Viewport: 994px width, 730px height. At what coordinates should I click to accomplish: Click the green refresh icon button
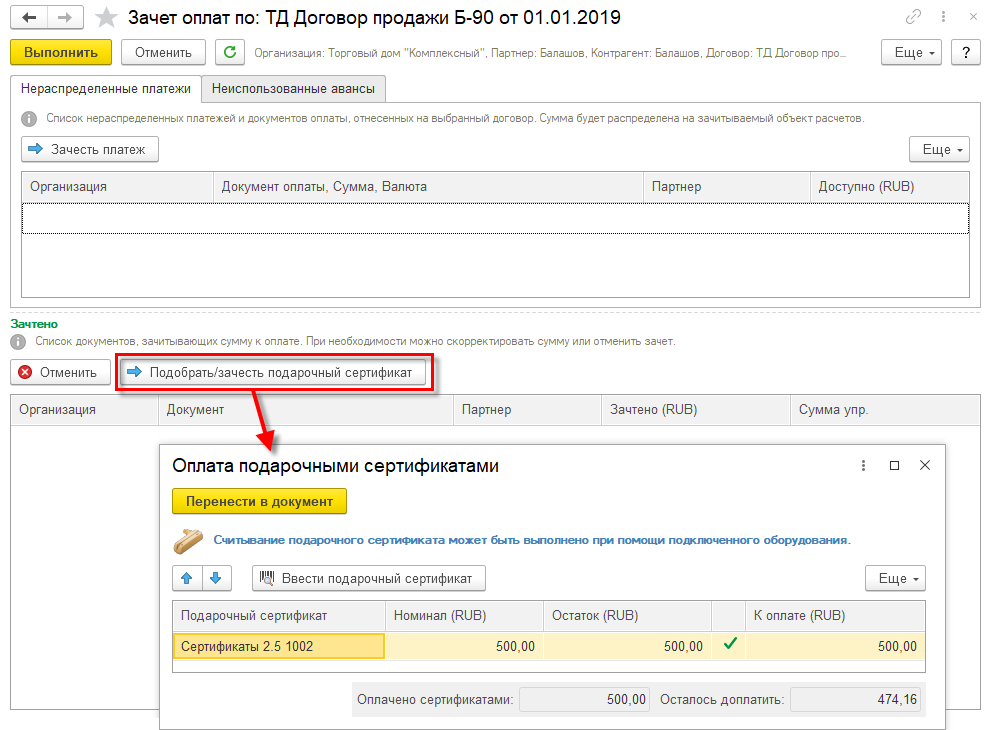click(x=230, y=52)
